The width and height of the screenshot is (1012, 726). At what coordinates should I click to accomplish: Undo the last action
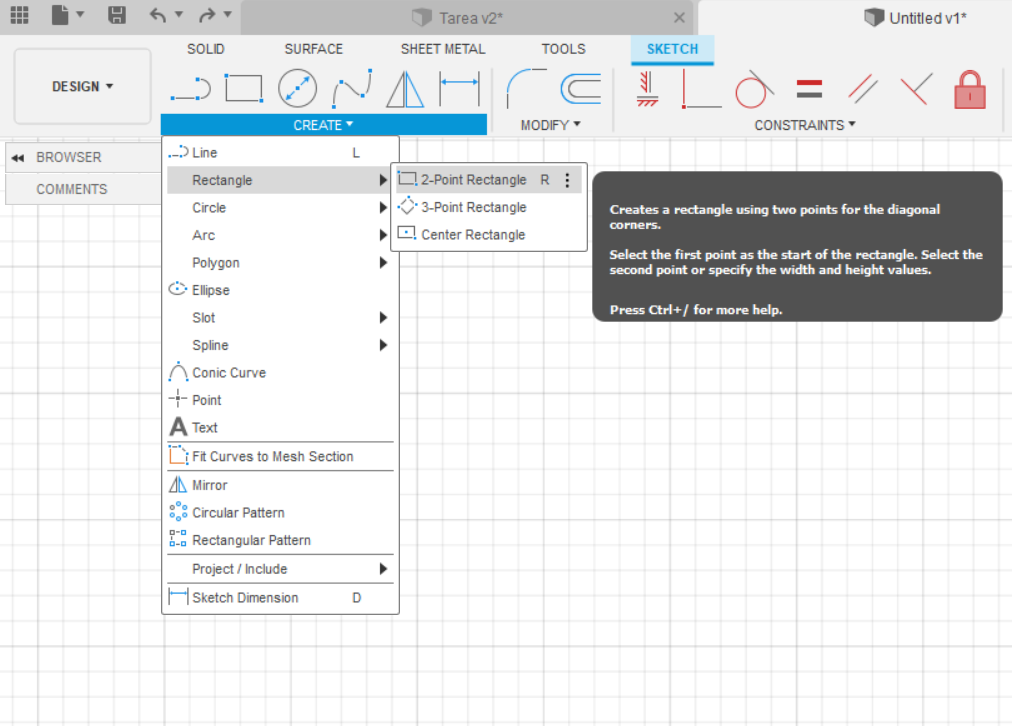[x=157, y=14]
